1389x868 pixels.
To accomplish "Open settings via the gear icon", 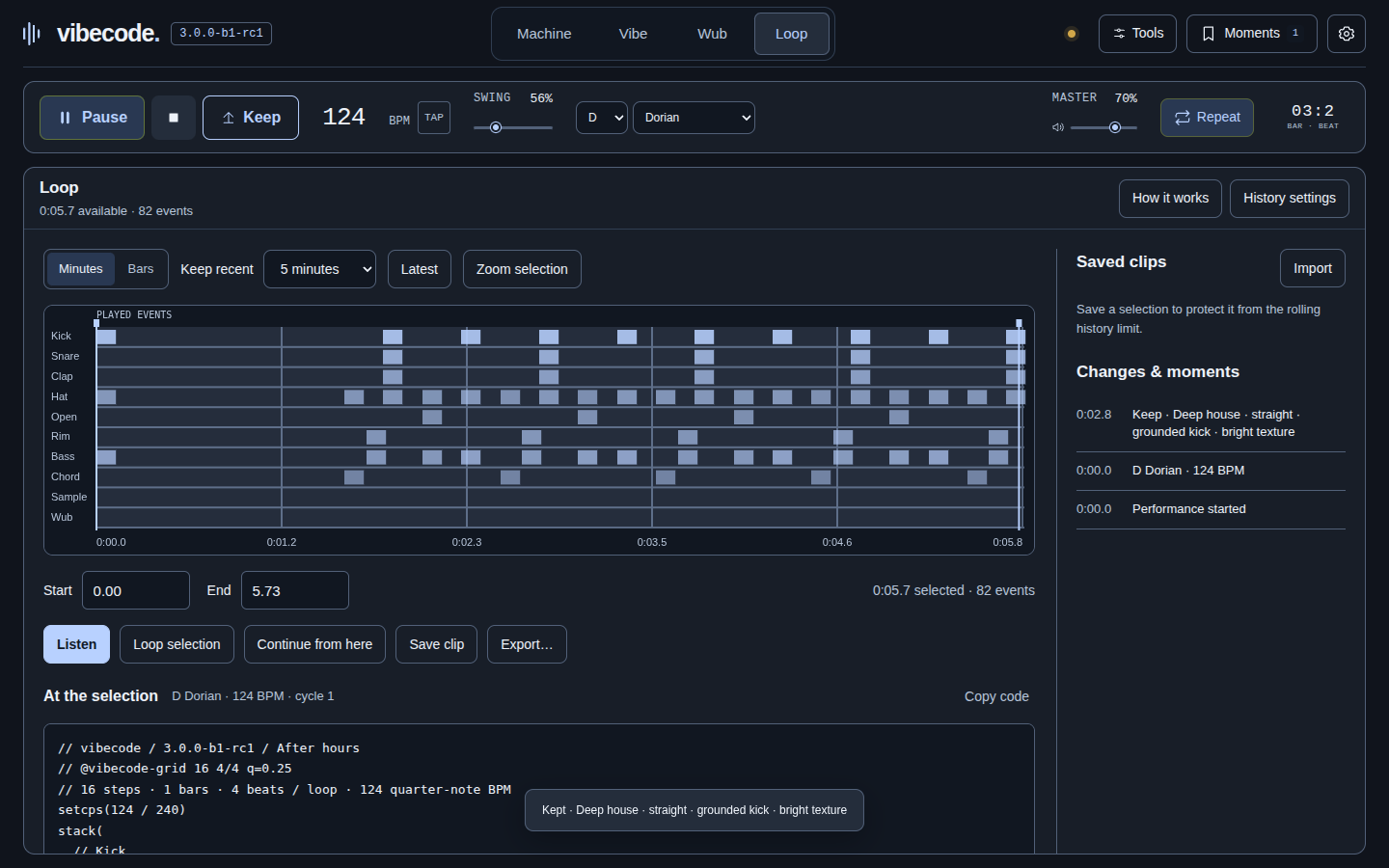I will coord(1347,34).
